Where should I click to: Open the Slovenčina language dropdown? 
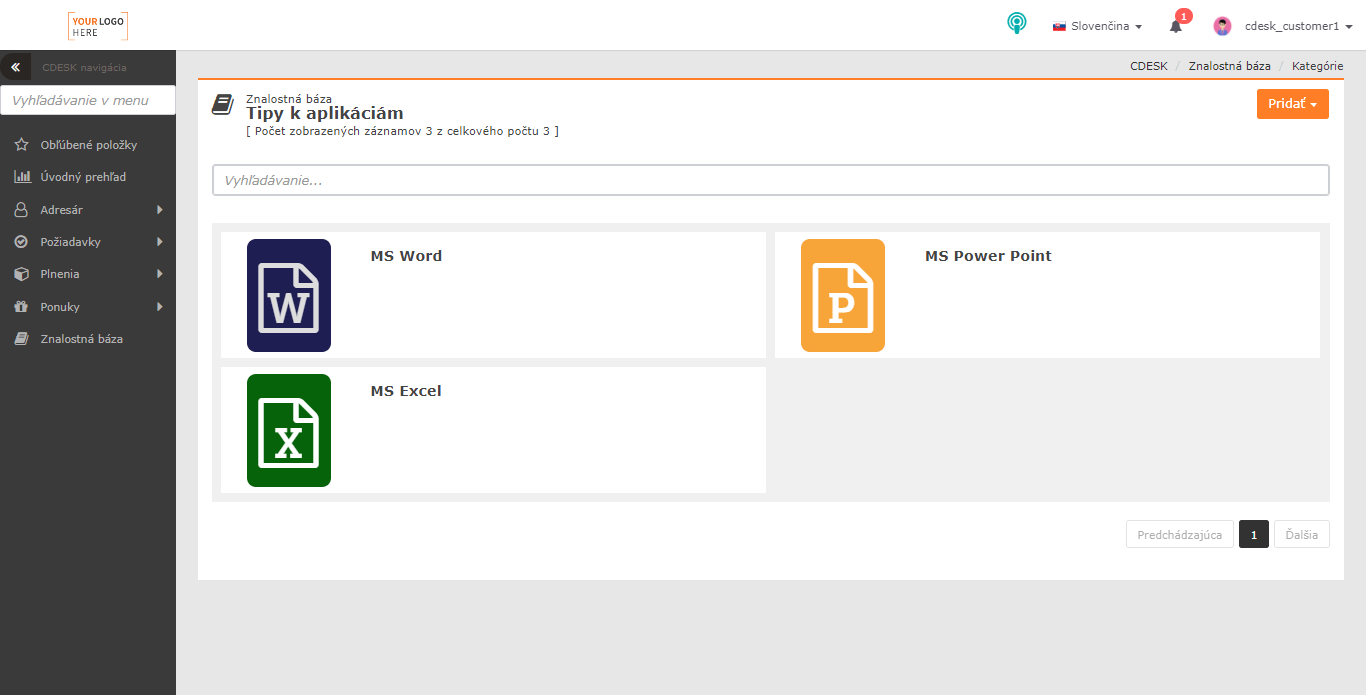pyautogui.click(x=1097, y=26)
